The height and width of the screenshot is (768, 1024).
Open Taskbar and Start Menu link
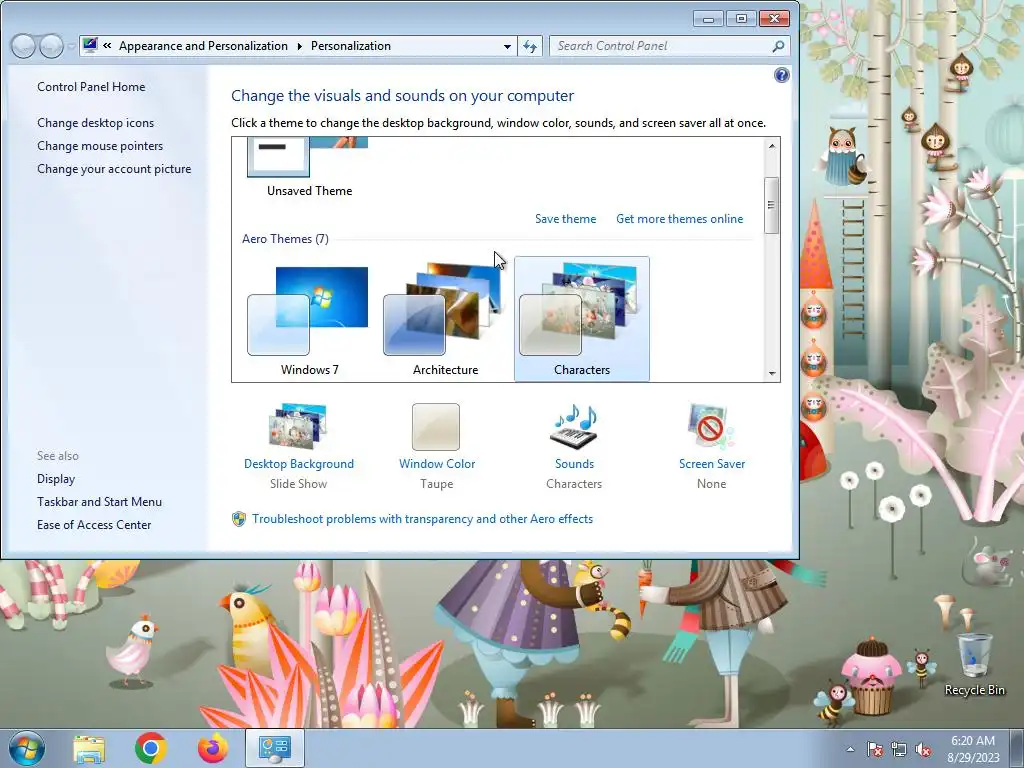click(99, 502)
